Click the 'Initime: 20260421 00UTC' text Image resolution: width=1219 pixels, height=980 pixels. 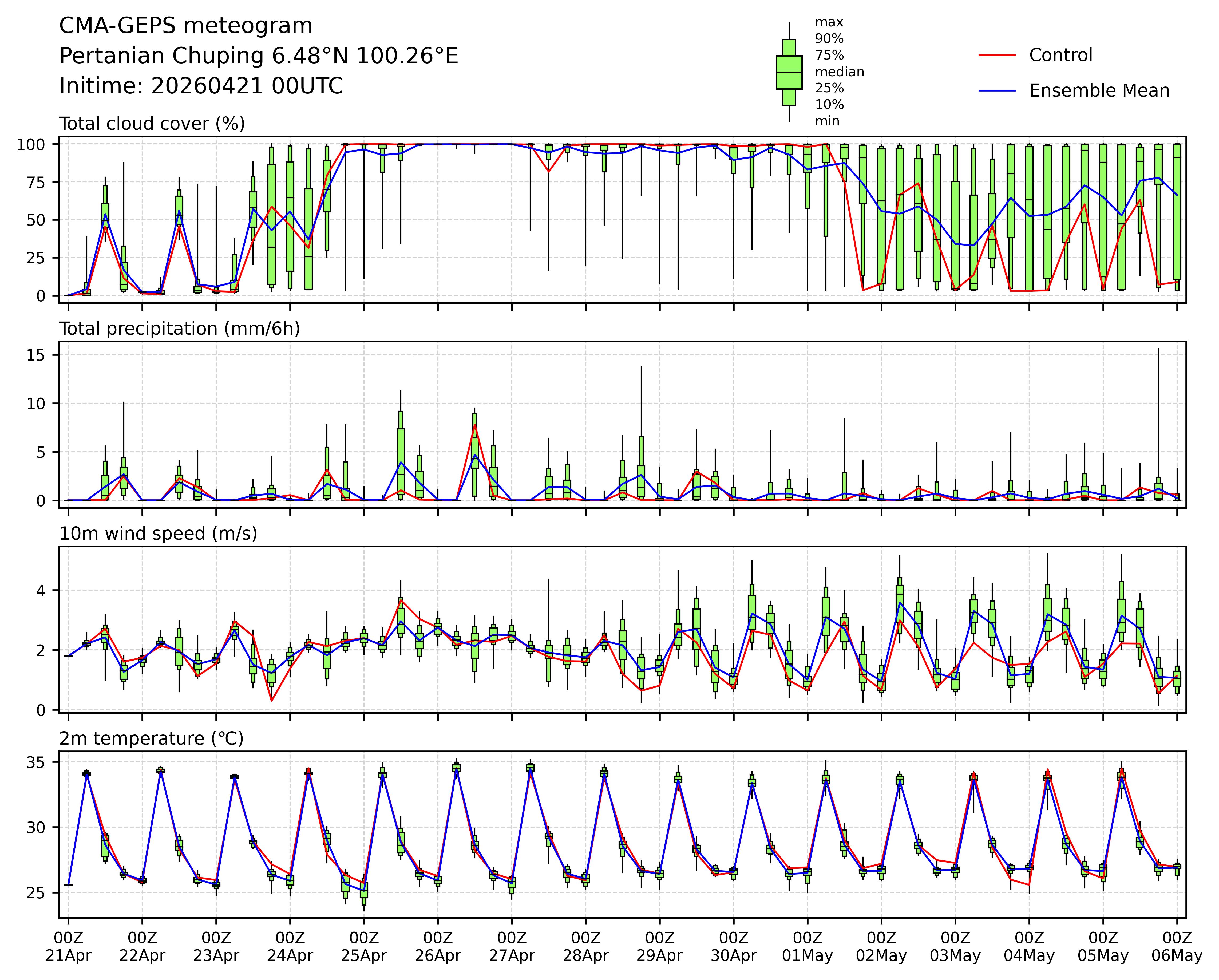[x=201, y=86]
